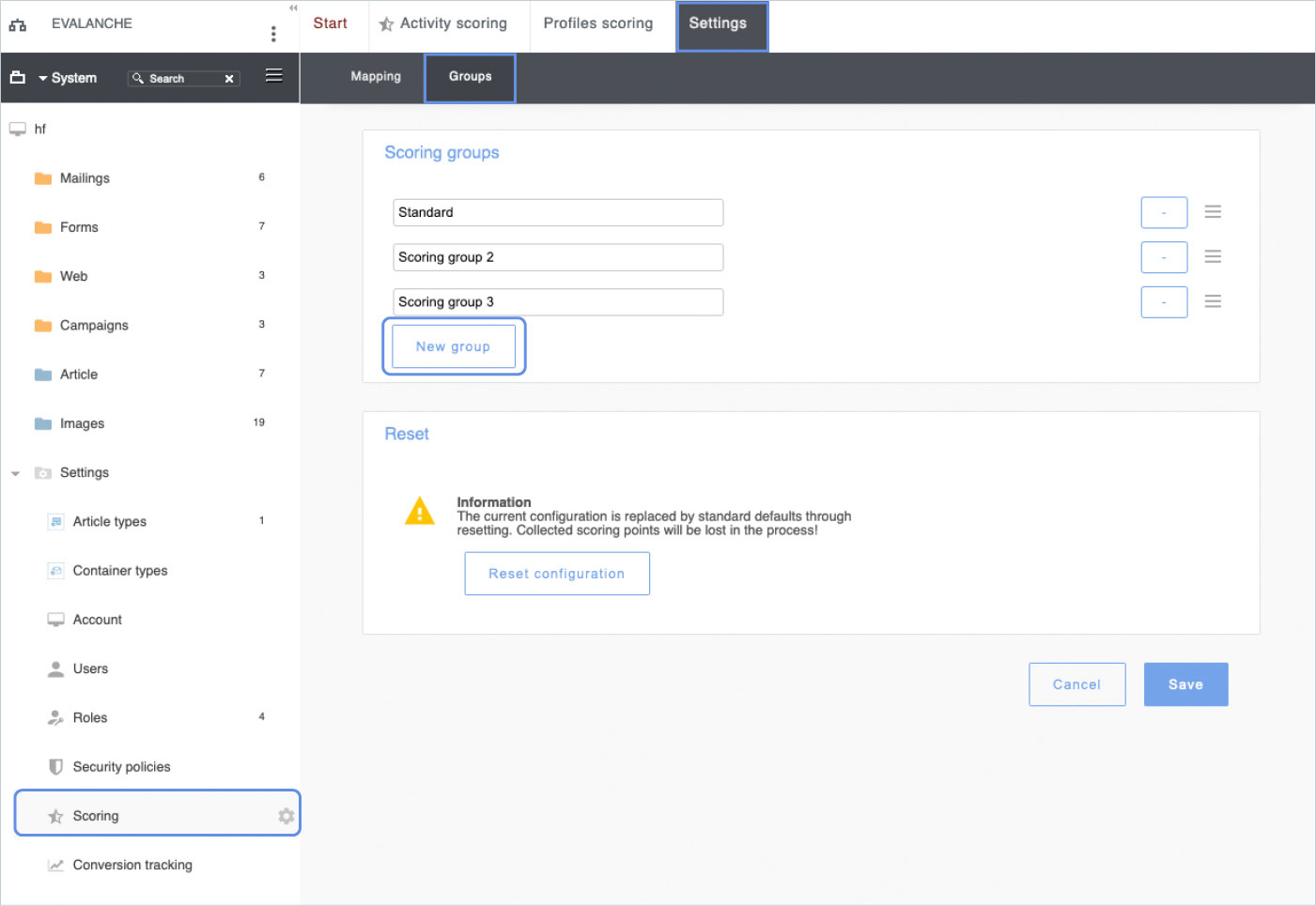Switch to the Activity scoring tab
This screenshot has height=906, width=1316.
pos(443,23)
